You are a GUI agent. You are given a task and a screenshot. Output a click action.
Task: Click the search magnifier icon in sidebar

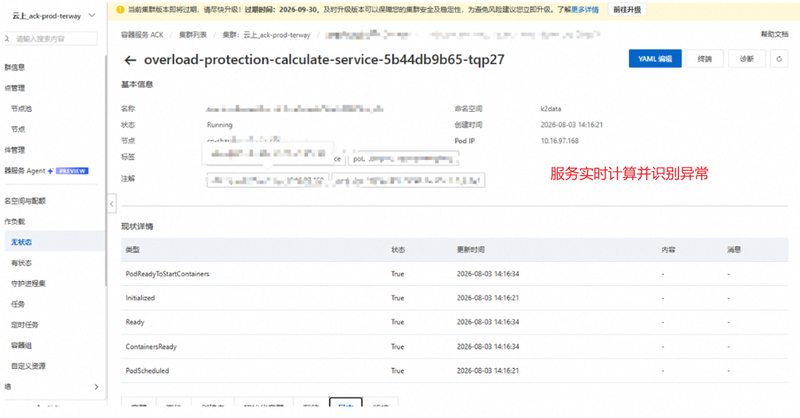[7, 39]
